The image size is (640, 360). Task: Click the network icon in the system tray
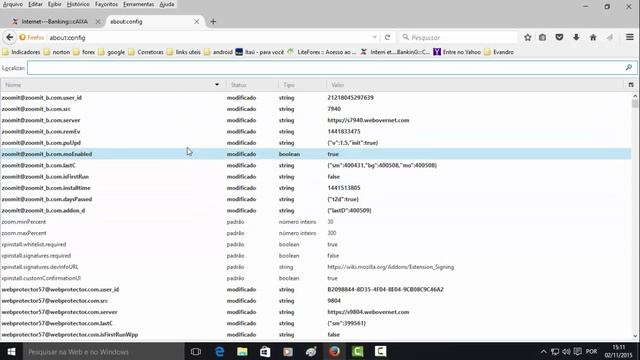555,351
